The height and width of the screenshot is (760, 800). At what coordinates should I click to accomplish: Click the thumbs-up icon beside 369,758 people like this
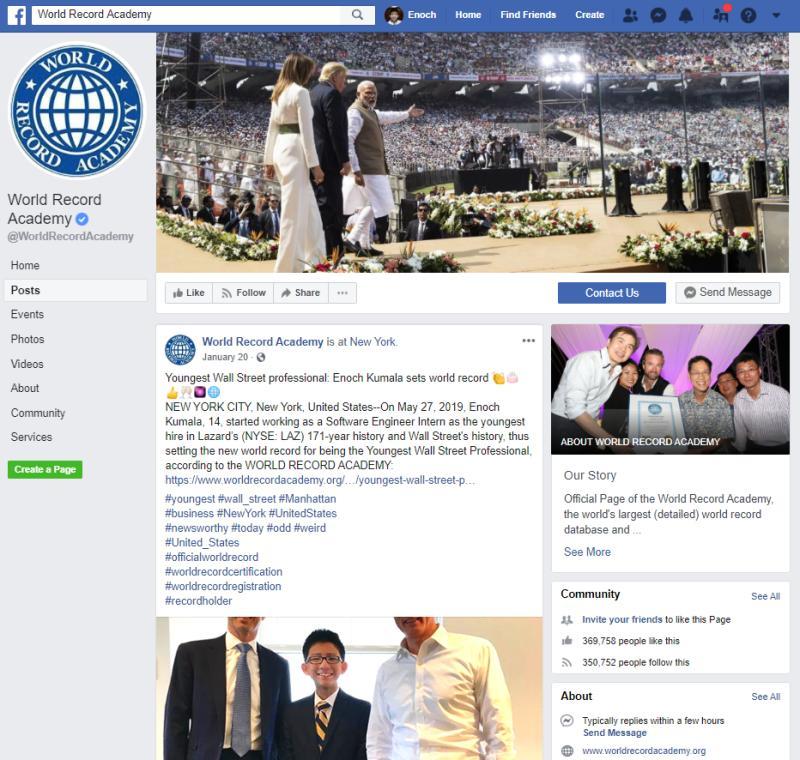(x=567, y=641)
